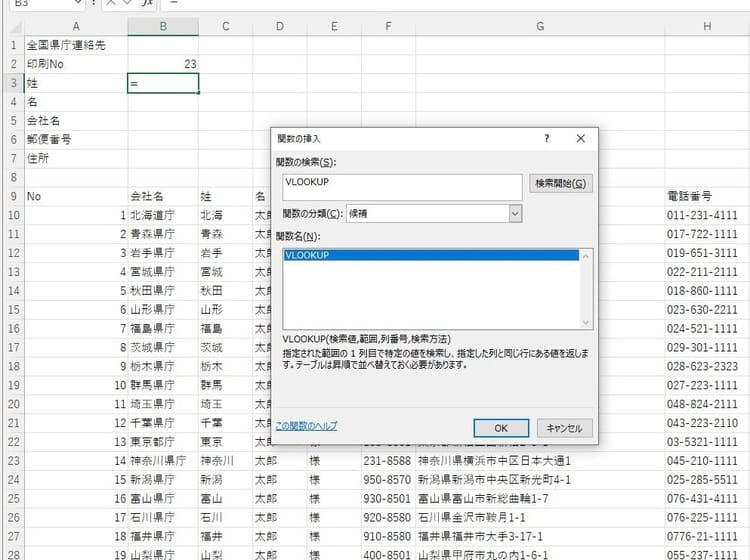Click address 石川県金沢市鞍月1-1
Screen dimensions: 750x560
point(540,517)
